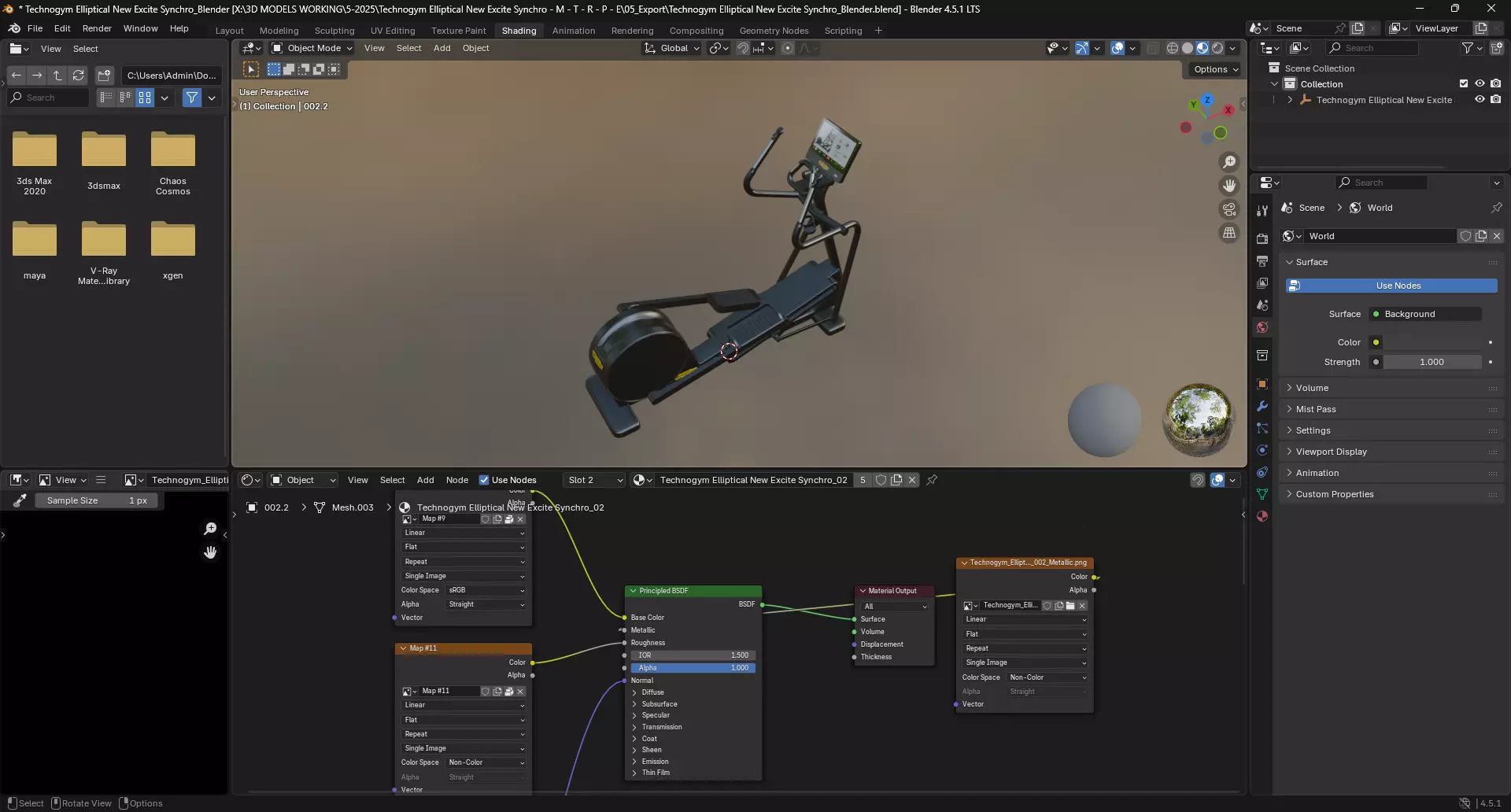Disable Collection in renders with camera icon
This screenshot has height=812, width=1511.
pyautogui.click(x=1496, y=84)
